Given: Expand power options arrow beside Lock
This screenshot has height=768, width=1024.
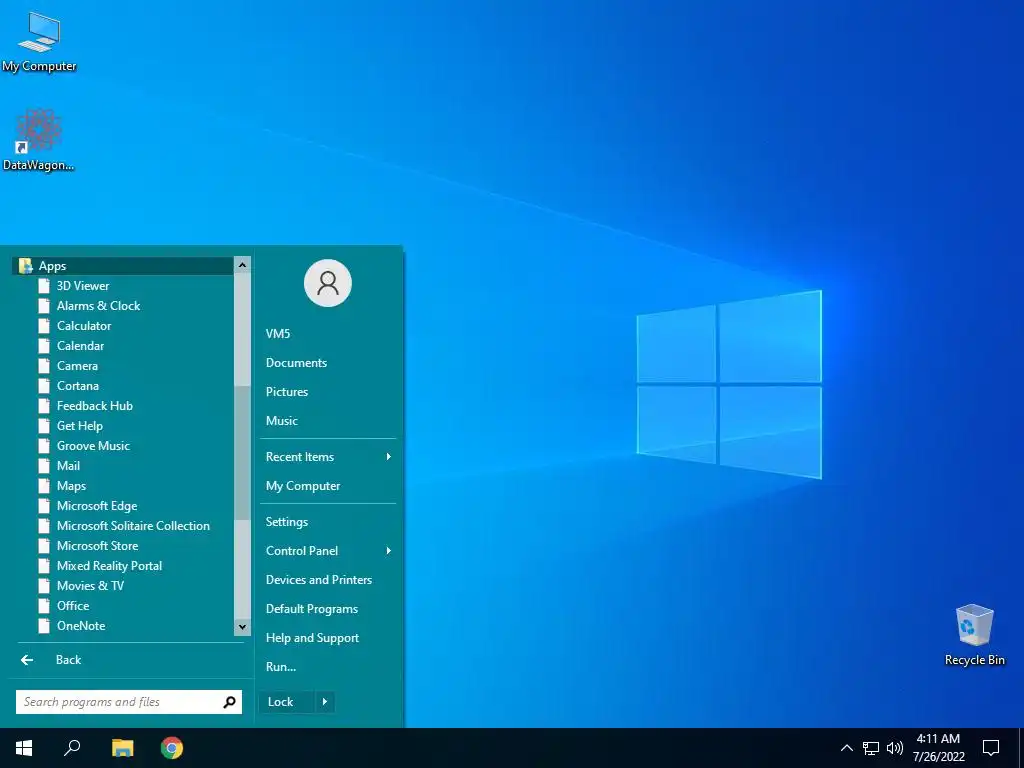Looking at the screenshot, I should point(325,702).
